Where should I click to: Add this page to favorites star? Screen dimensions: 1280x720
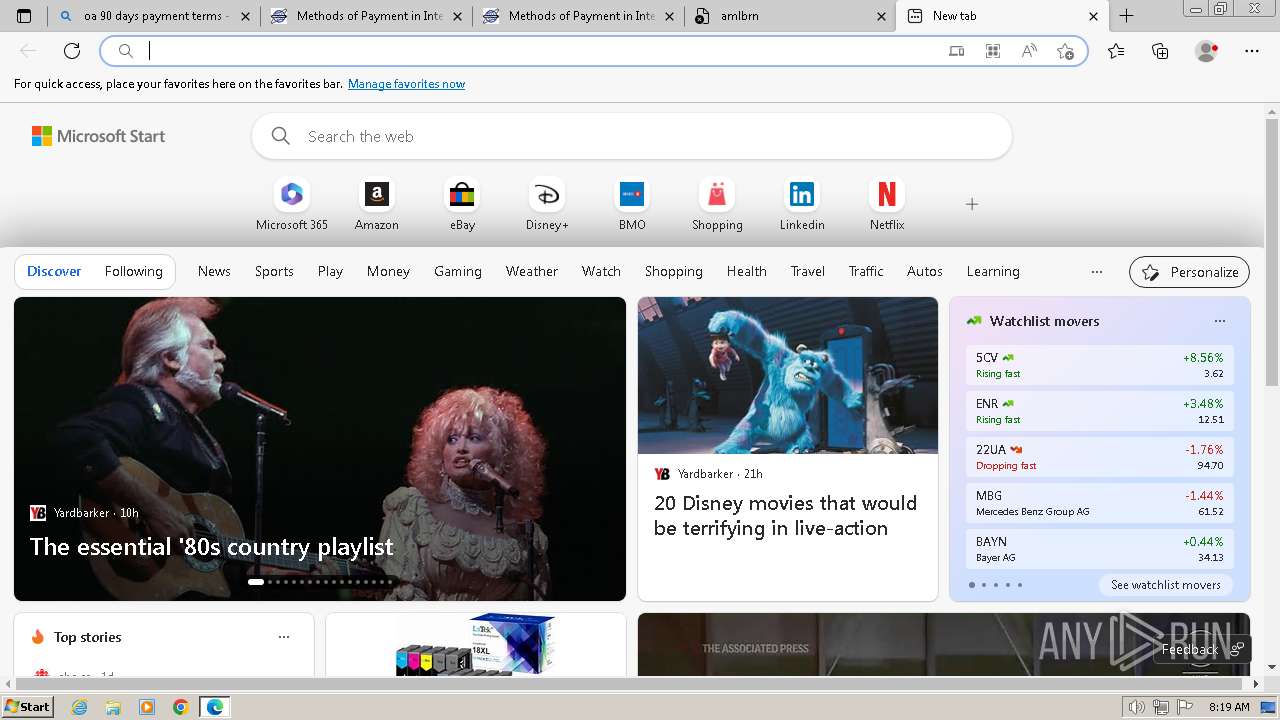(x=1066, y=51)
